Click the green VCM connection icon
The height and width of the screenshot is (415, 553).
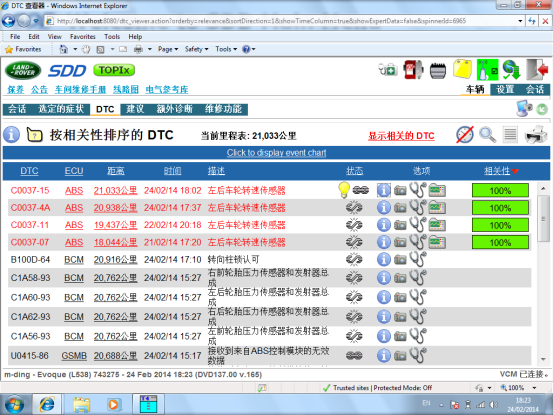[x=487, y=69]
